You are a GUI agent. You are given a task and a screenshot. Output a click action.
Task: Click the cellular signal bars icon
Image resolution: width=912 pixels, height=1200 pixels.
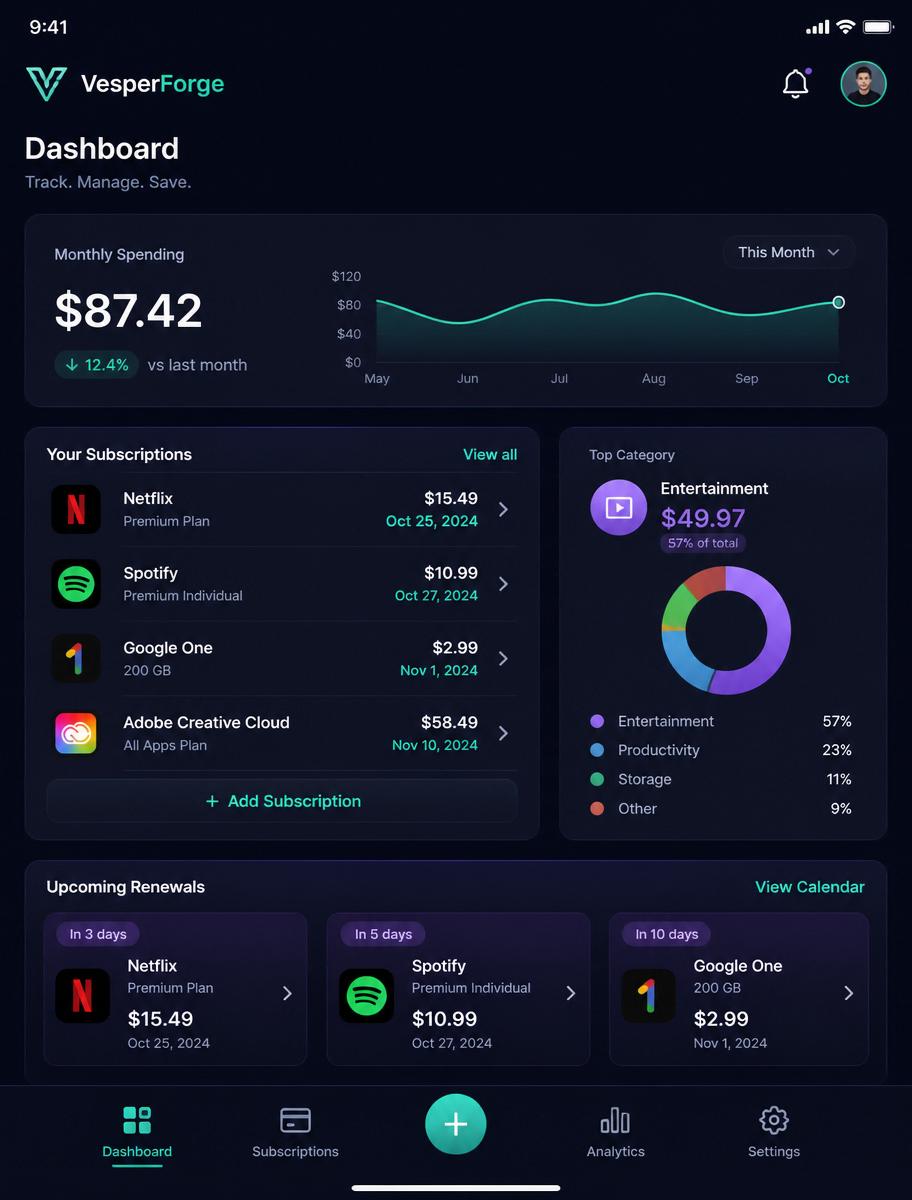click(818, 27)
